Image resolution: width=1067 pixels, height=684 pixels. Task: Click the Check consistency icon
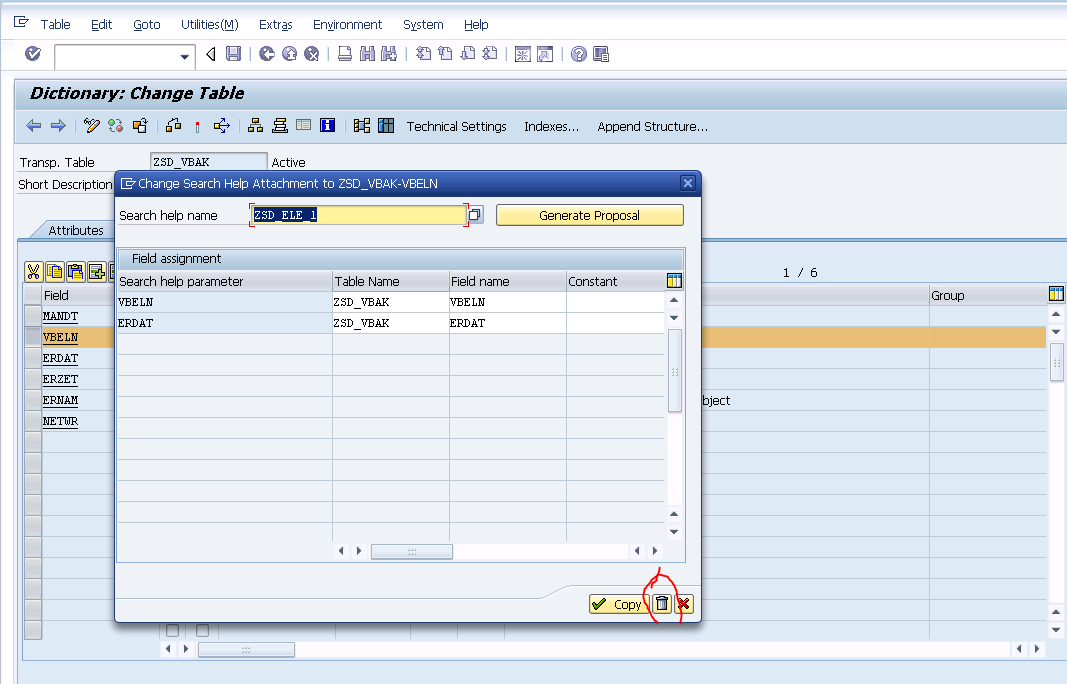point(114,125)
